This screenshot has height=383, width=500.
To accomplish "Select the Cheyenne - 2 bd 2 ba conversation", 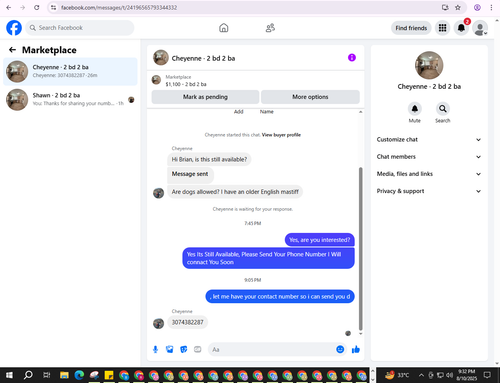I will coord(70,71).
